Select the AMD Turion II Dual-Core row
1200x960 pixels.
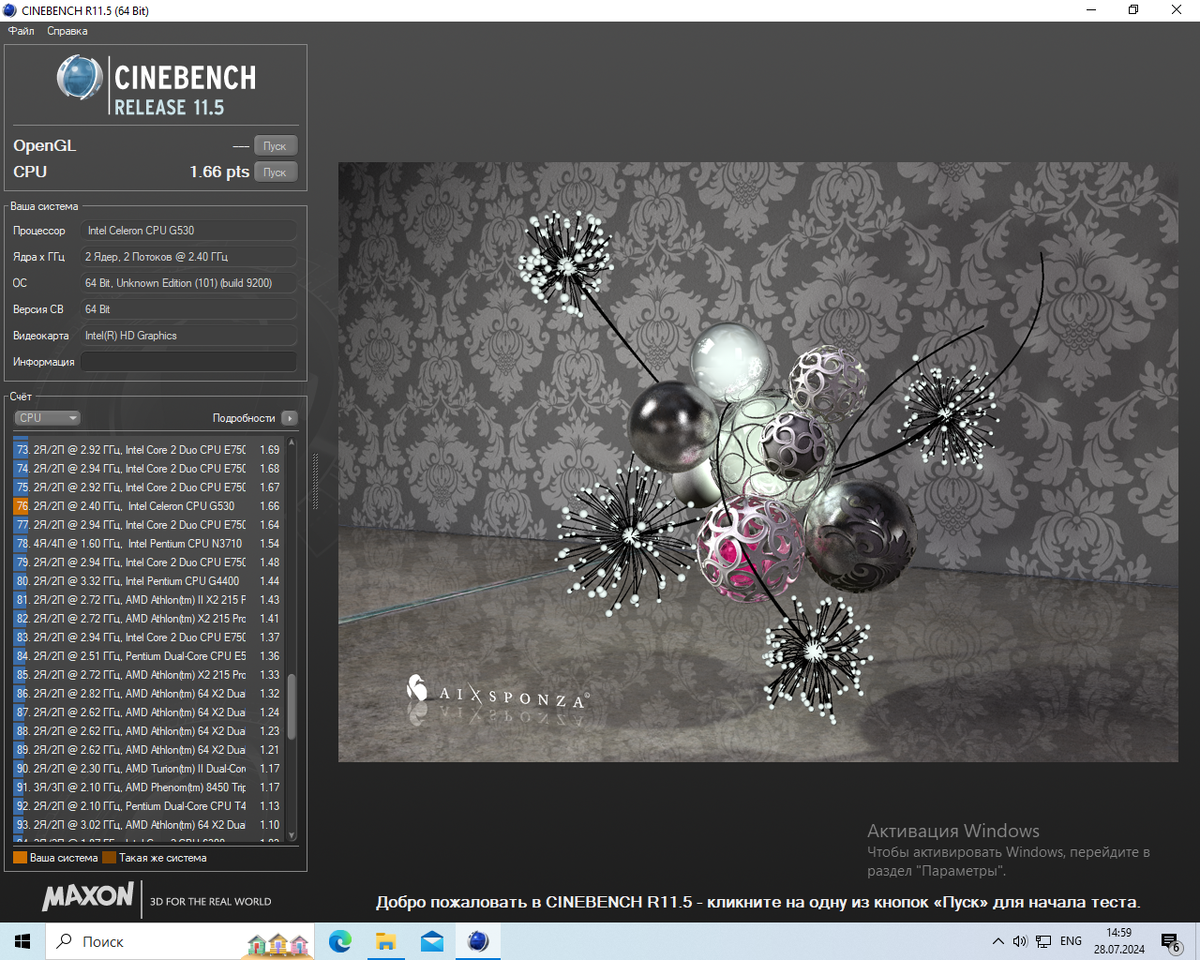point(149,769)
